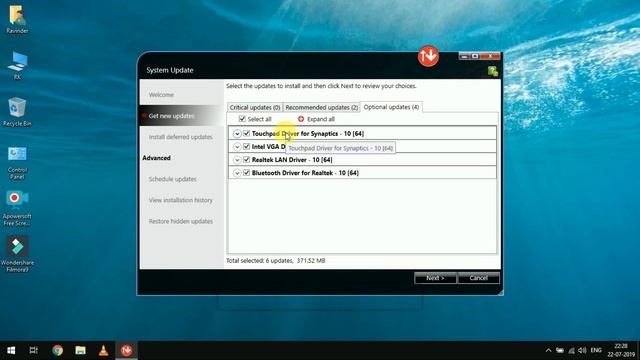Screen dimensions: 640x360
Task: Uncheck Bluetooth Driver for Realtek
Action: [247, 173]
